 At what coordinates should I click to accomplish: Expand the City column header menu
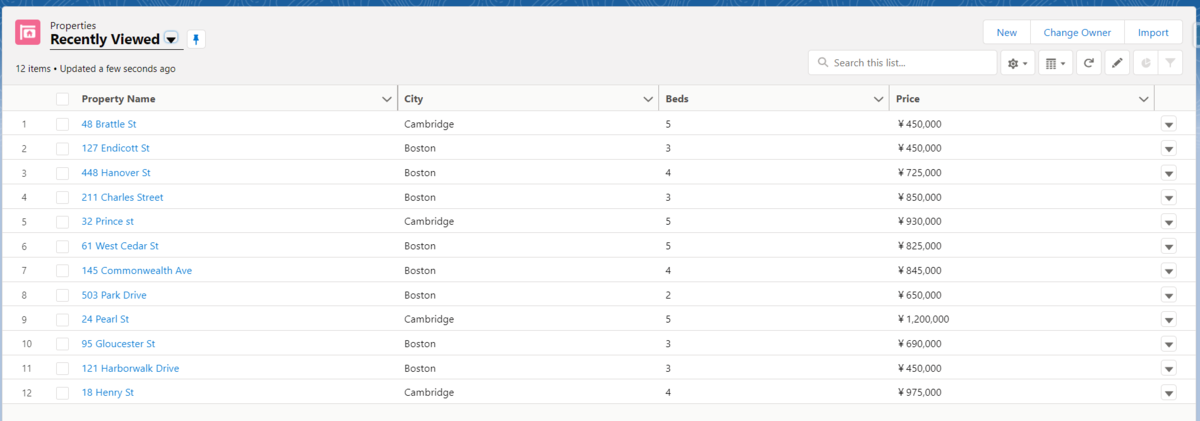pos(648,99)
